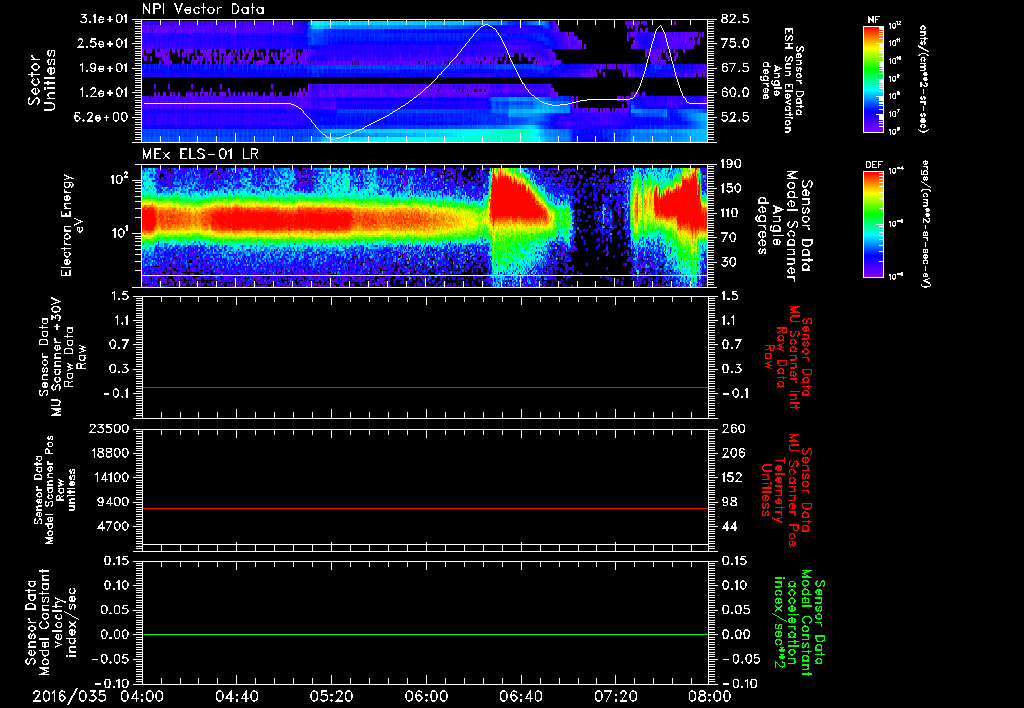The width and height of the screenshot is (1024, 708).
Task: Click the NF label above color bar
Action: tap(873, 20)
